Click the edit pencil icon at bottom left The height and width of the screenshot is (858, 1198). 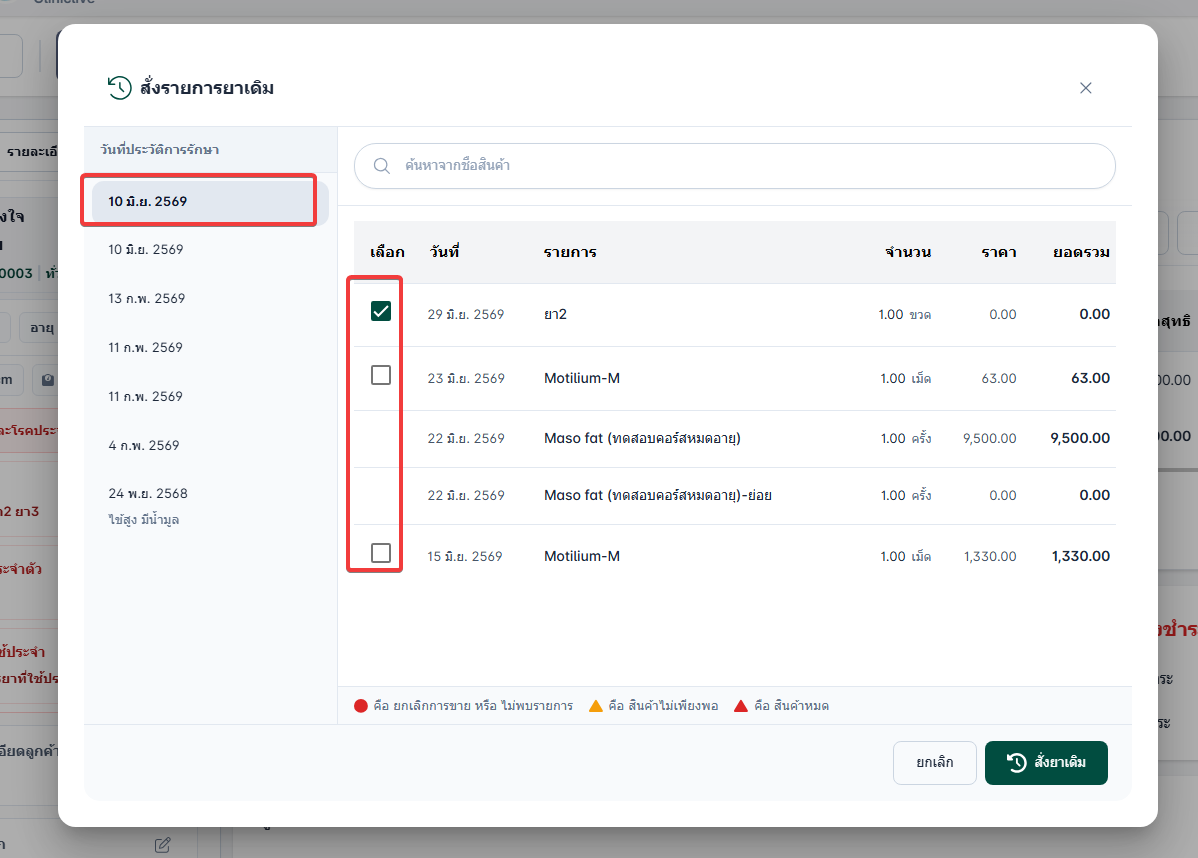tap(162, 845)
